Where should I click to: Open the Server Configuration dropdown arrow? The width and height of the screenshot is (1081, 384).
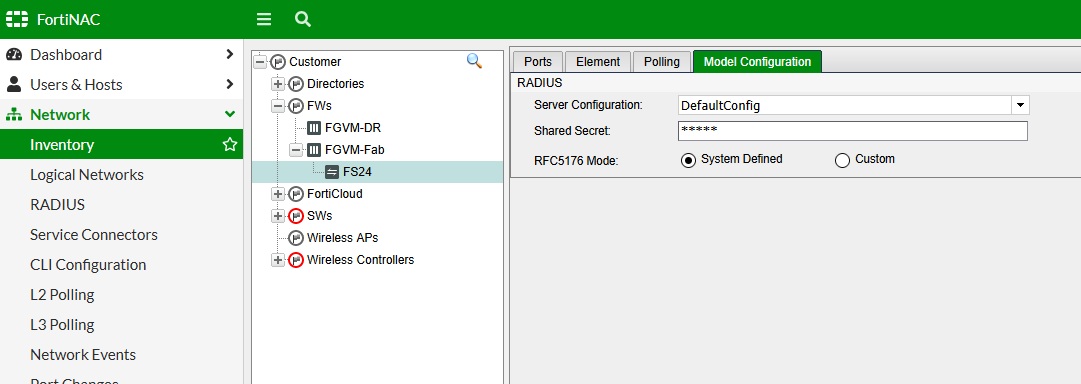click(x=1020, y=105)
